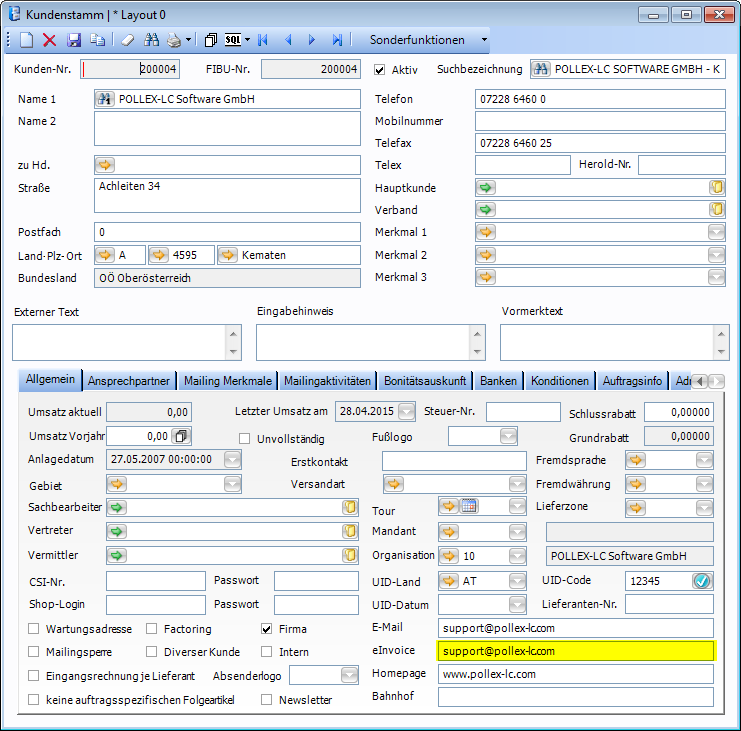This screenshot has width=741, height=731.
Task: Enable the Newsletter checkbox
Action: point(267,700)
